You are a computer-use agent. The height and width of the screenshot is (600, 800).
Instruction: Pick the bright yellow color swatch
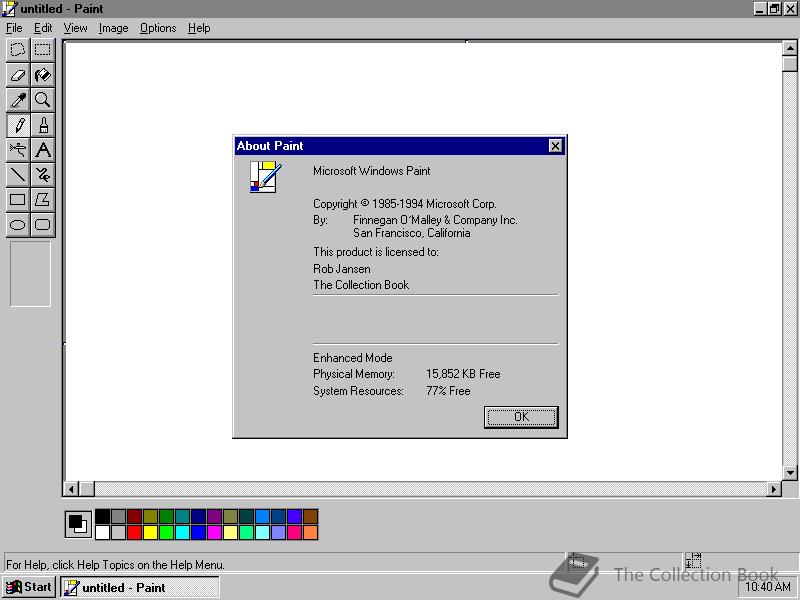(151, 532)
